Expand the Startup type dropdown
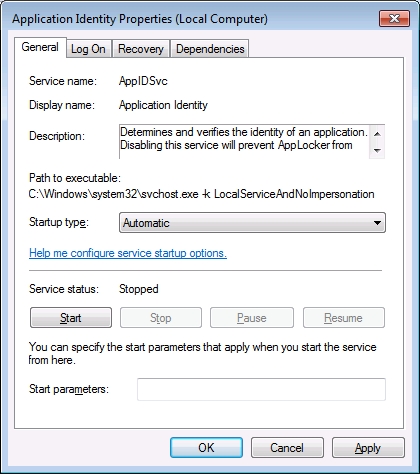The height and width of the screenshot is (474, 420). (252, 222)
